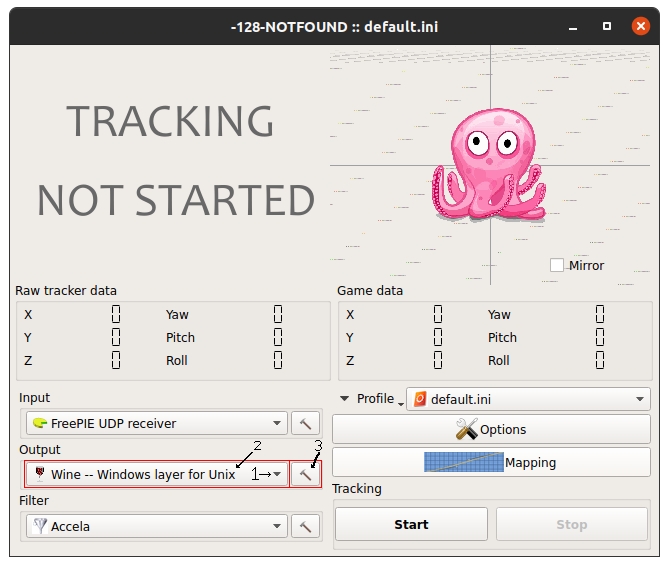Click the funnel icon beside Accela
Screen dimensions: 669x566
39,525
